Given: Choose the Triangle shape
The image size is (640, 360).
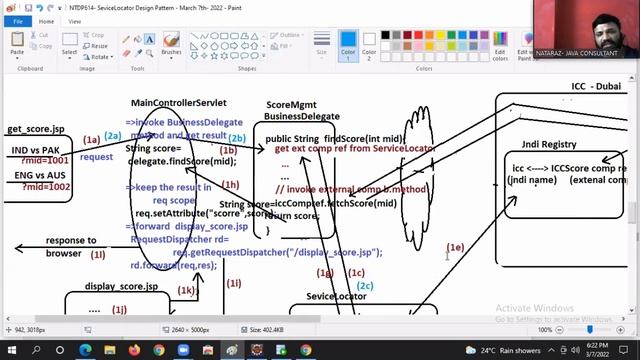Looking at the screenshot, I should [x=254, y=36].
